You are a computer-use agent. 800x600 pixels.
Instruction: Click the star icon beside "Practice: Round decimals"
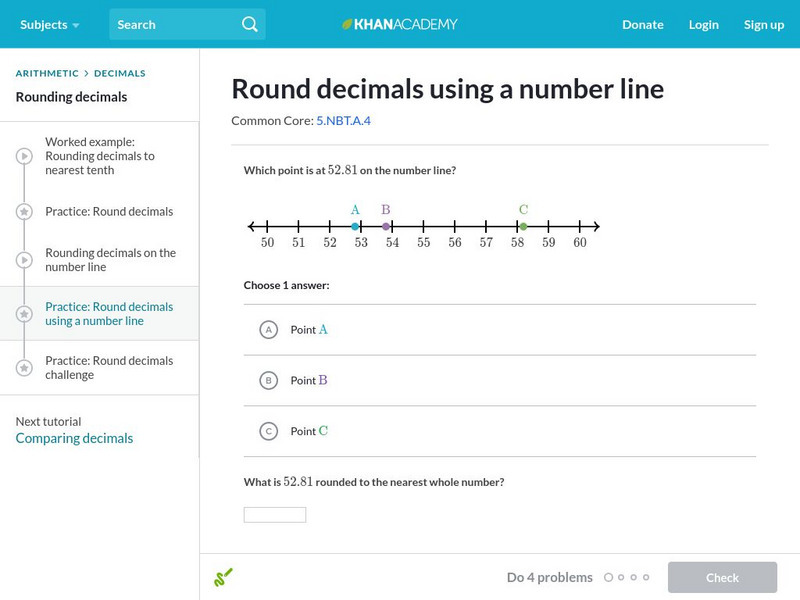22,211
